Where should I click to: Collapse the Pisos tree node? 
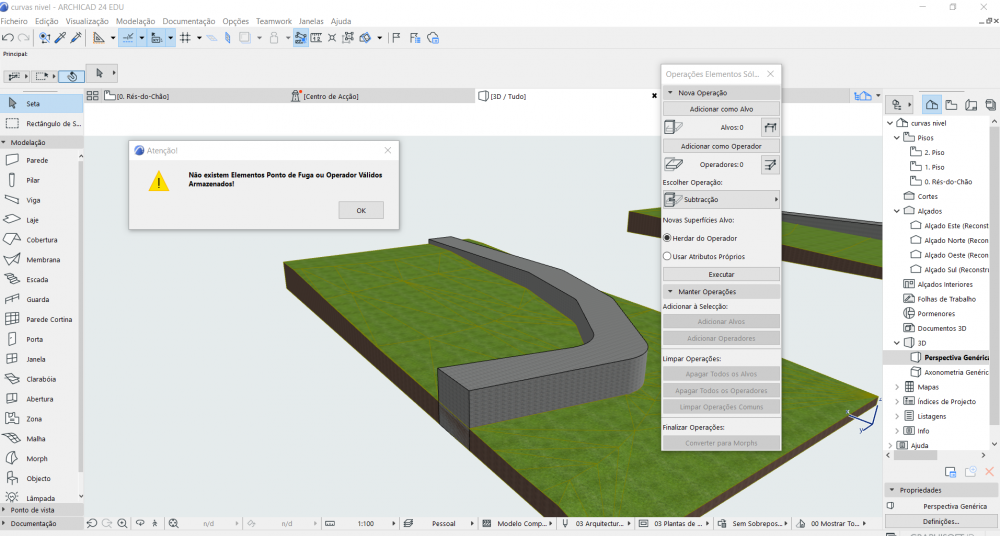[x=896, y=137]
